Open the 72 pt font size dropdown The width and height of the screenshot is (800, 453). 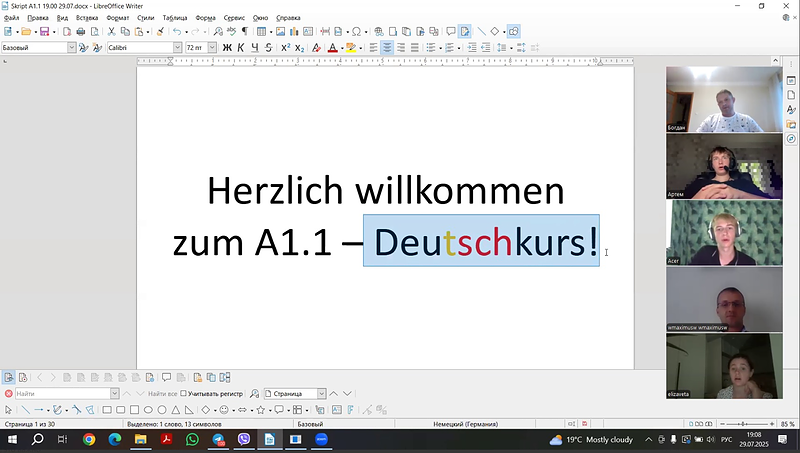[212, 47]
